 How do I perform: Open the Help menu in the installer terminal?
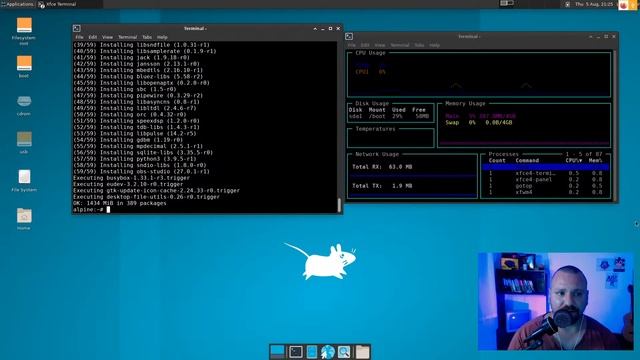(162, 37)
